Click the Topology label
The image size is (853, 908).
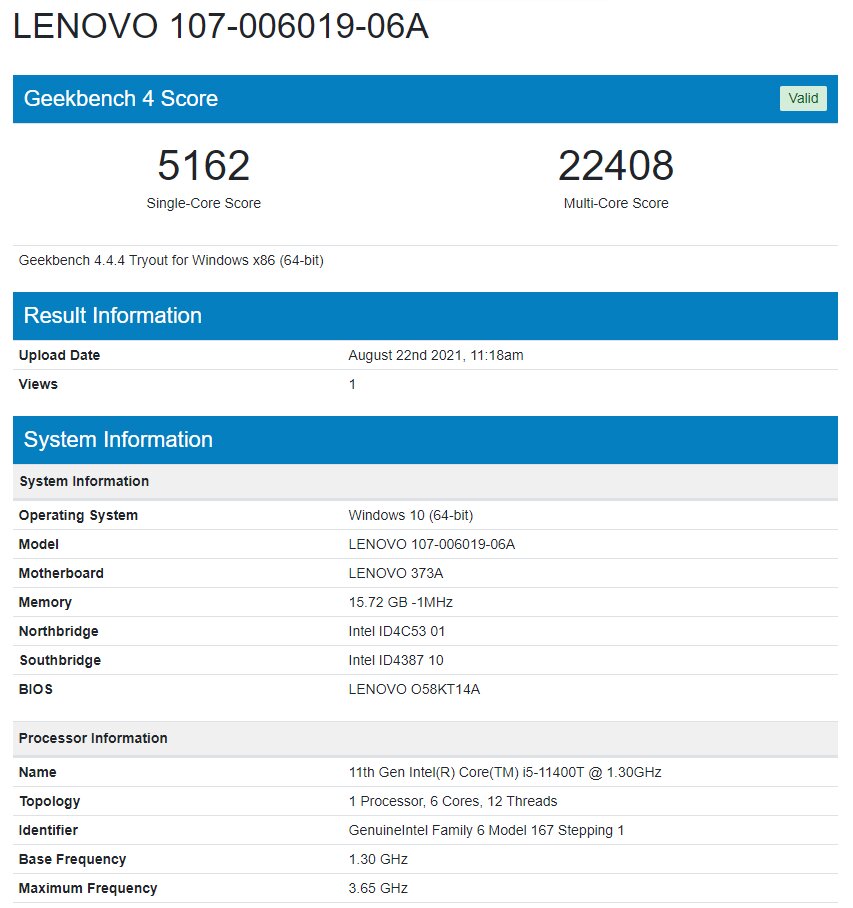[49, 801]
